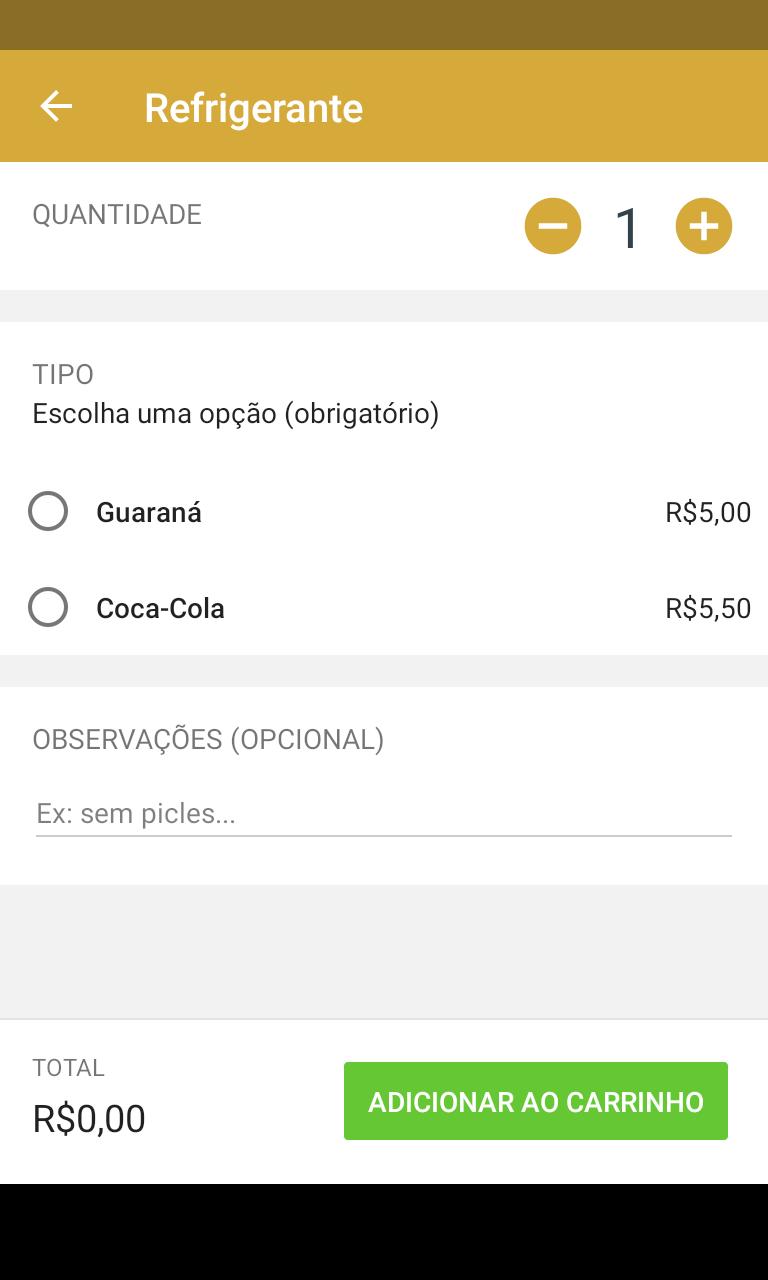Tap the R$5,00 price for Guaraná
This screenshot has height=1280, width=768.
707,512
